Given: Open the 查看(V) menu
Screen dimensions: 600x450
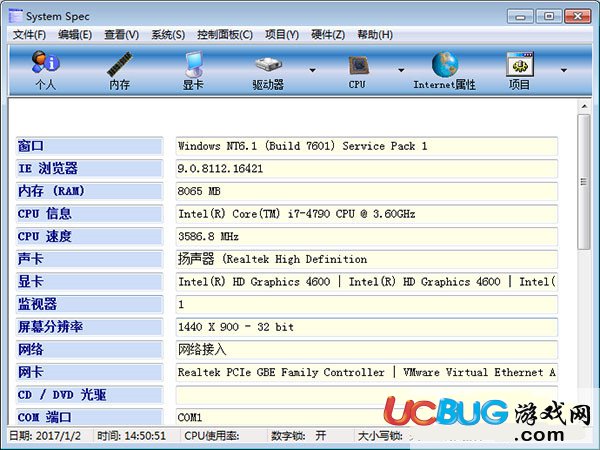Looking at the screenshot, I should pos(122,35).
